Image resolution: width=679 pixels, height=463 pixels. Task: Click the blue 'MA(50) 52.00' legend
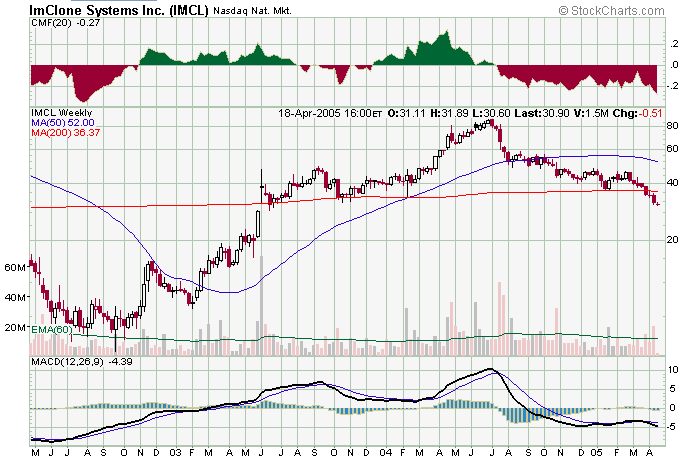coord(63,123)
